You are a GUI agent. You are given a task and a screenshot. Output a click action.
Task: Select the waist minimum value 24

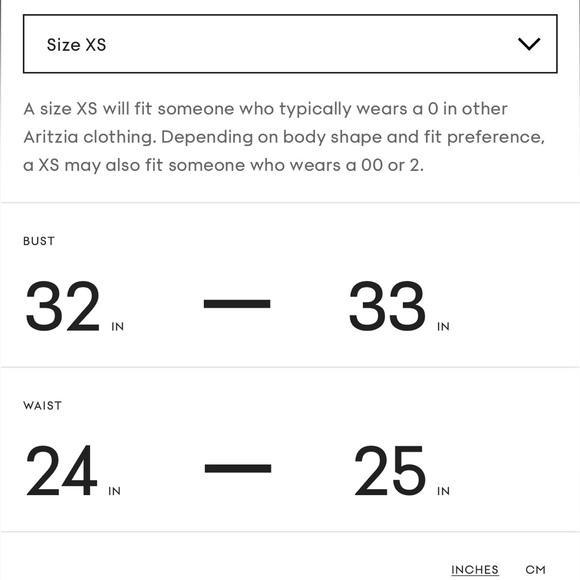(x=62, y=471)
